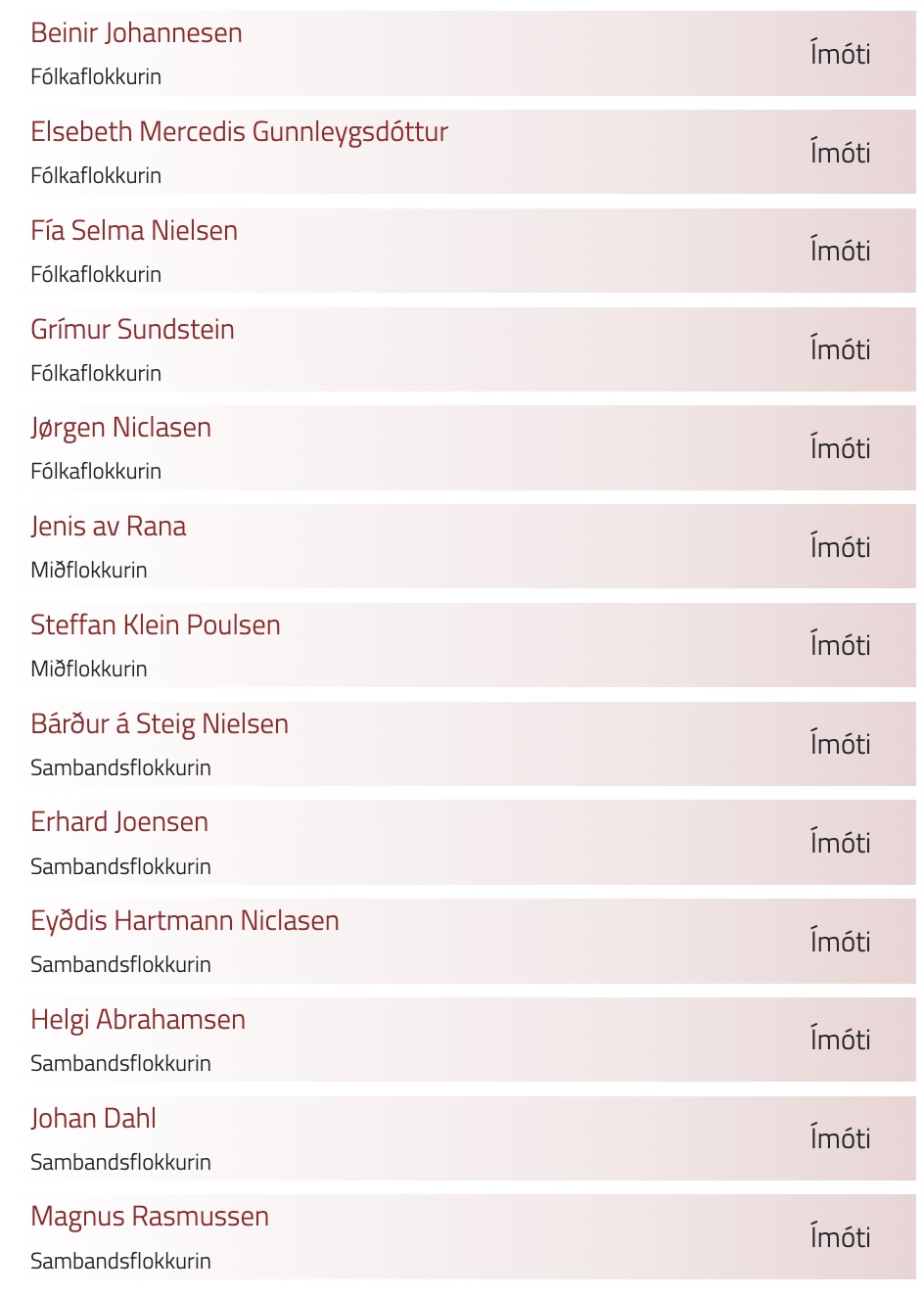Select Helgi Abrahamsen's name link
Screen dimensions: 924x1296
[138, 1020]
